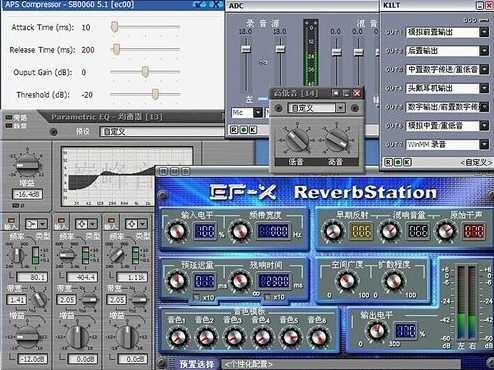Click the 残响时间 decay time knob

[240, 281]
